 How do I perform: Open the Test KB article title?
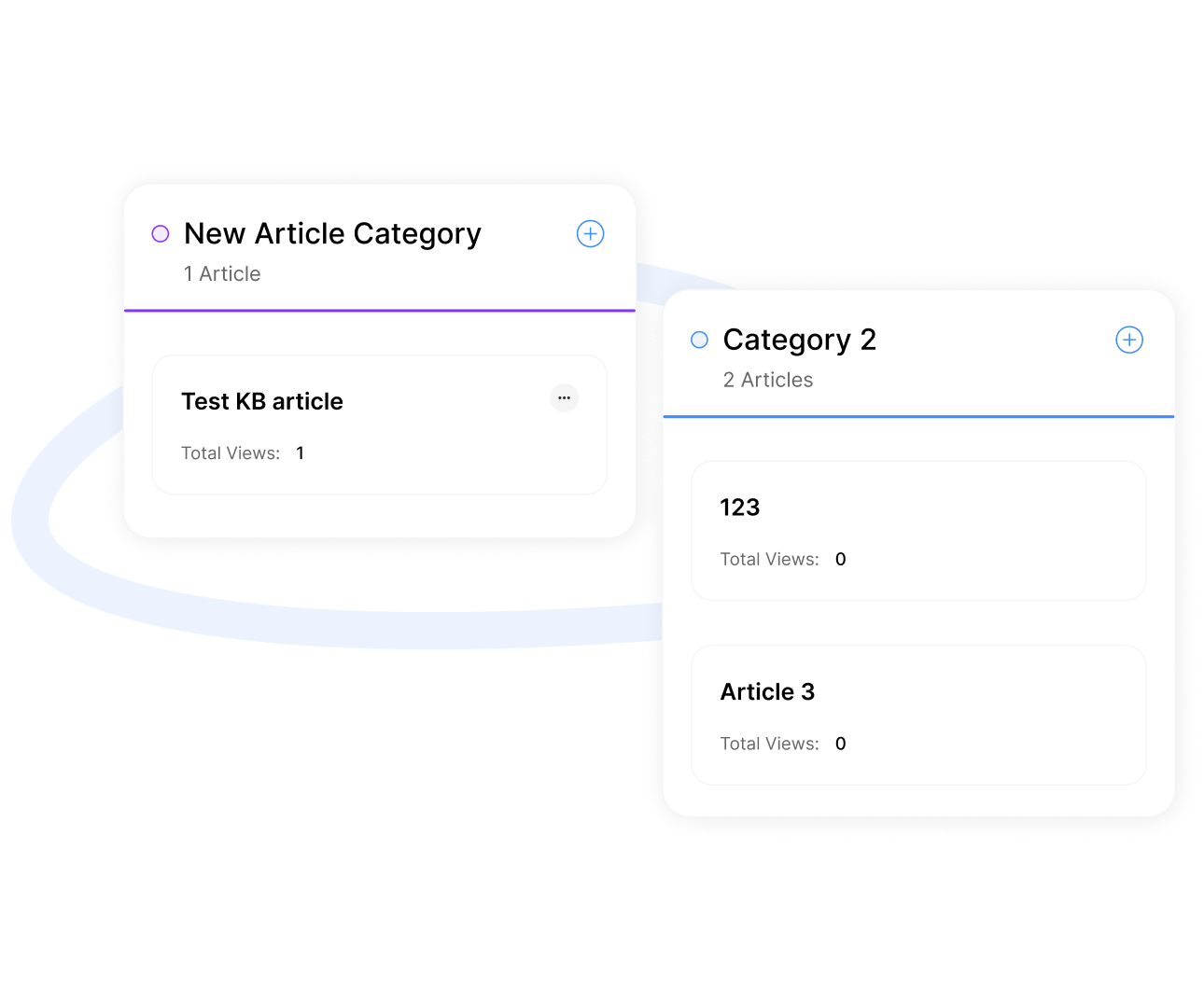(x=262, y=401)
